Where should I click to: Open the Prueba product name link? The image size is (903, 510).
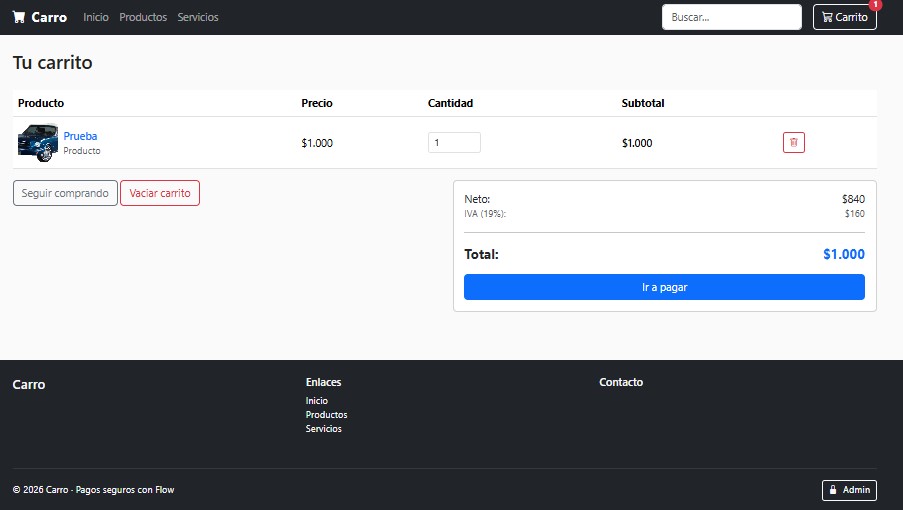tap(80, 136)
